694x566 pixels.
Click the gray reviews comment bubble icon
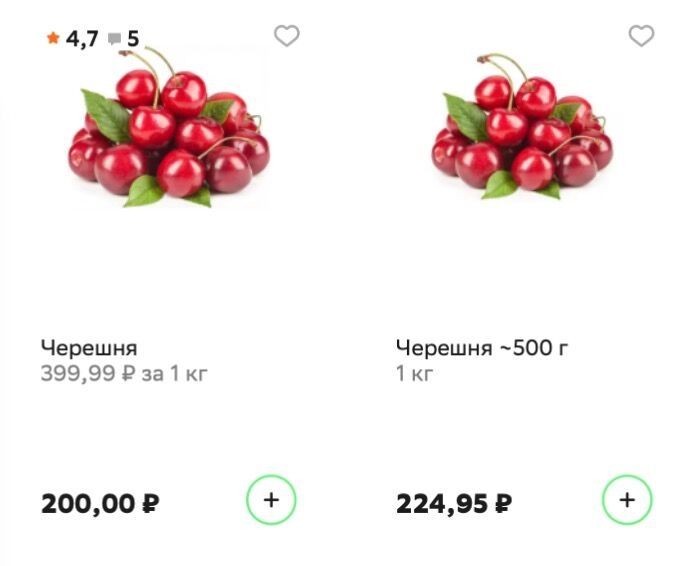114,40
